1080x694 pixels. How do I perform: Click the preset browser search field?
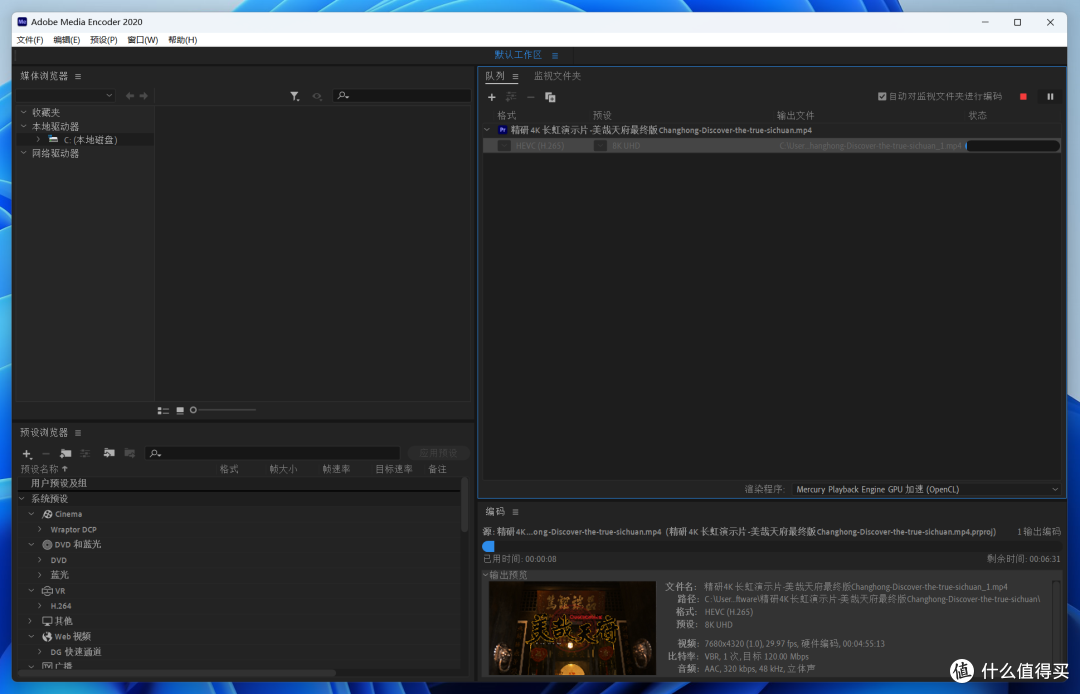272,453
